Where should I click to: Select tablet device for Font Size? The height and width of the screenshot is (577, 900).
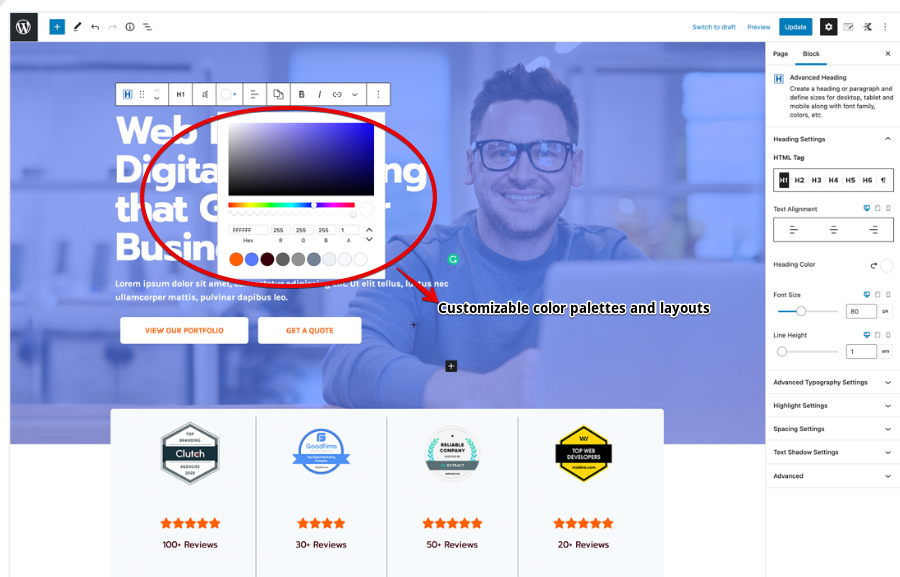pyautogui.click(x=878, y=295)
